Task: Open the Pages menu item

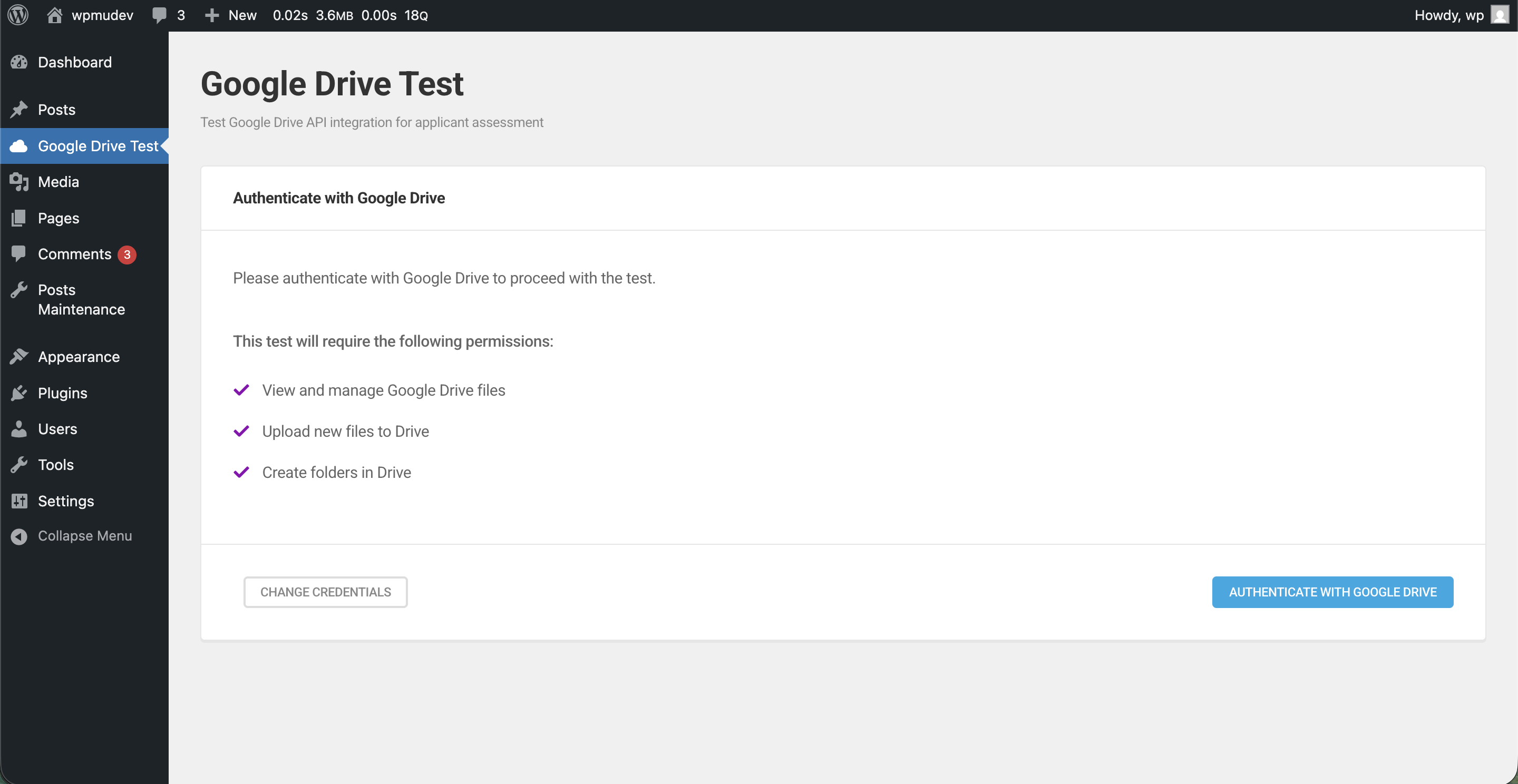Action: [x=84, y=218]
